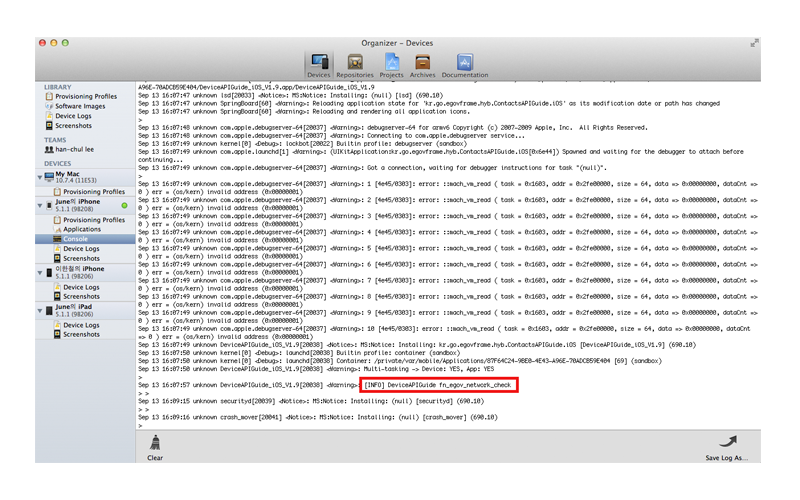Collapse the My Mac device group
Screen dimensions: 800x500
39,177
